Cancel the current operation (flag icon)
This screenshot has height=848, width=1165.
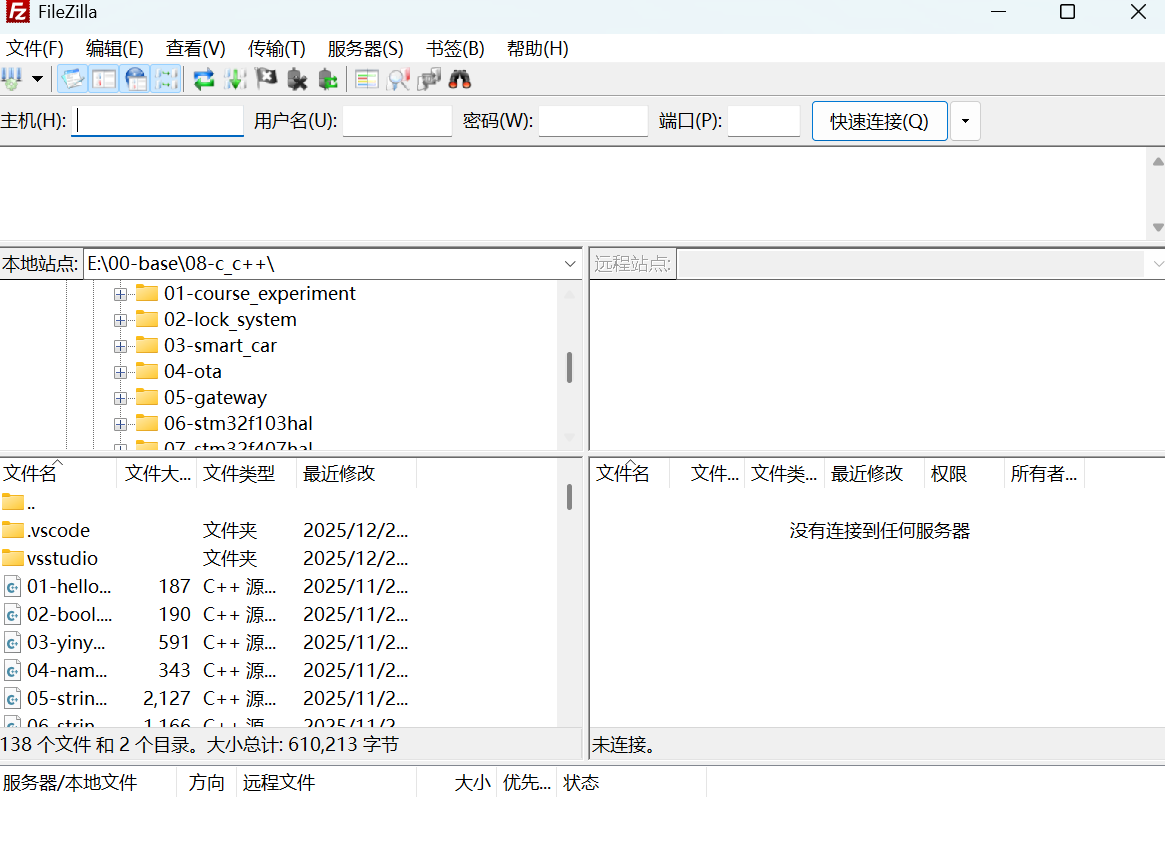266,79
